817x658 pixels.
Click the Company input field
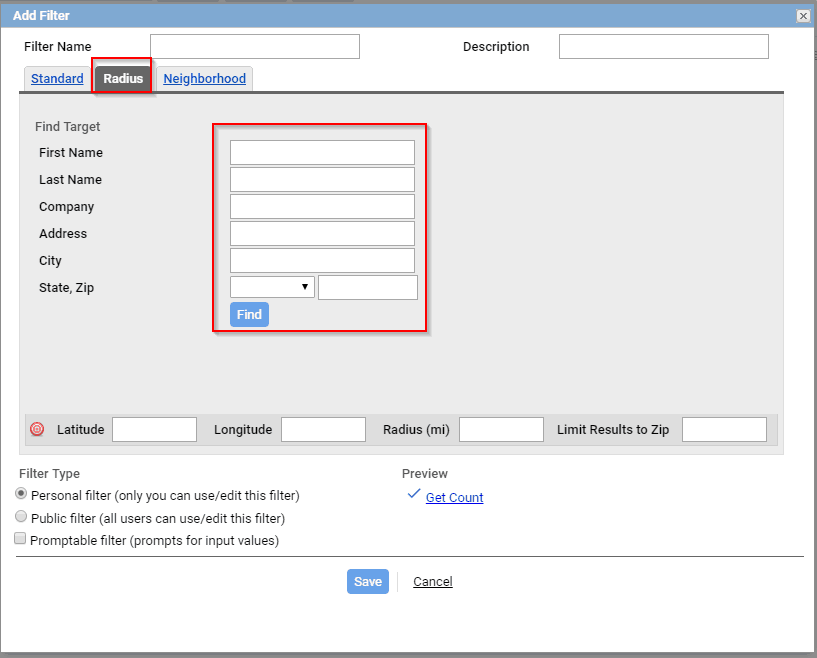click(x=322, y=206)
